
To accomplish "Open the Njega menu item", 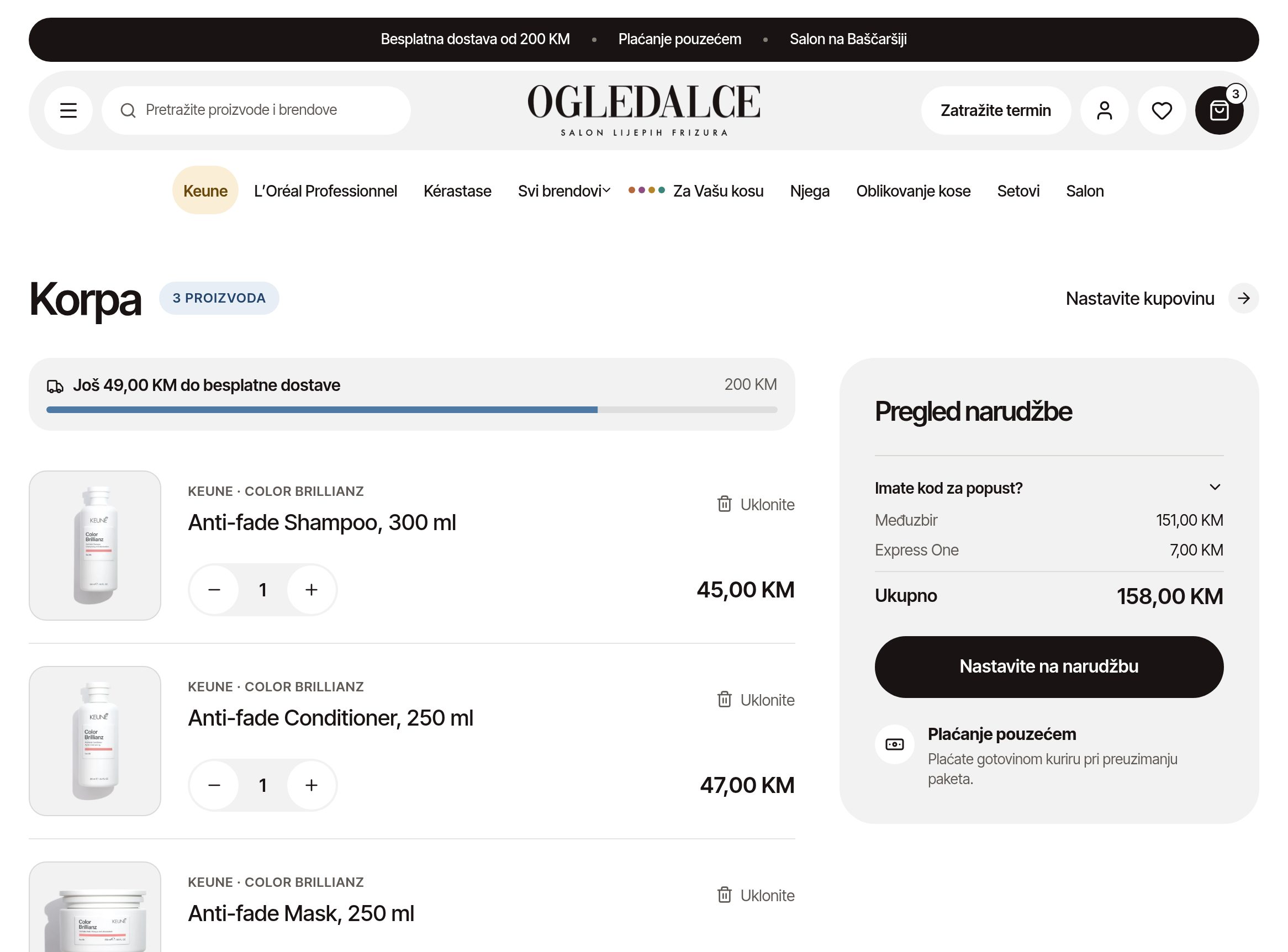I will (810, 191).
